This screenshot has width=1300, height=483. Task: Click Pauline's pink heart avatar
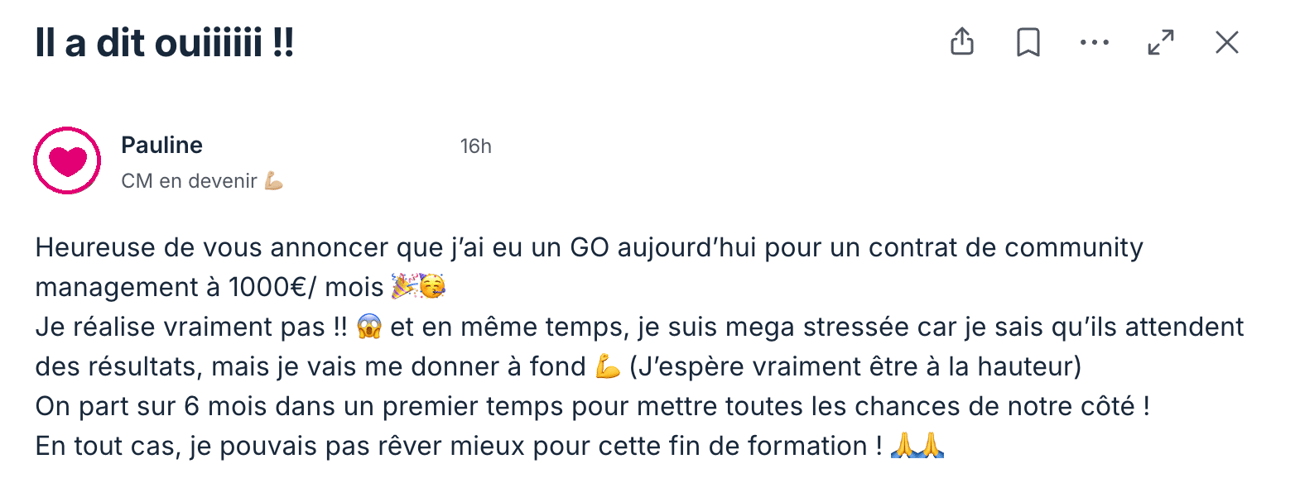coord(67,160)
